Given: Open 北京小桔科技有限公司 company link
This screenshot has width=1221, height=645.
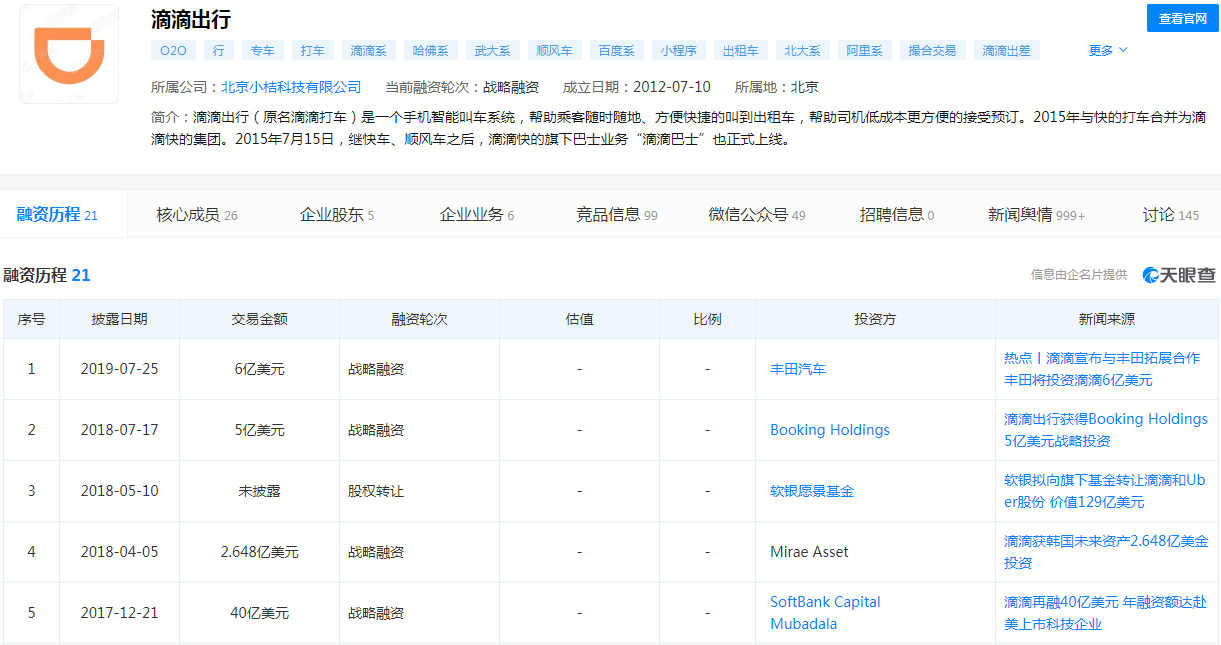Looking at the screenshot, I should tap(291, 87).
